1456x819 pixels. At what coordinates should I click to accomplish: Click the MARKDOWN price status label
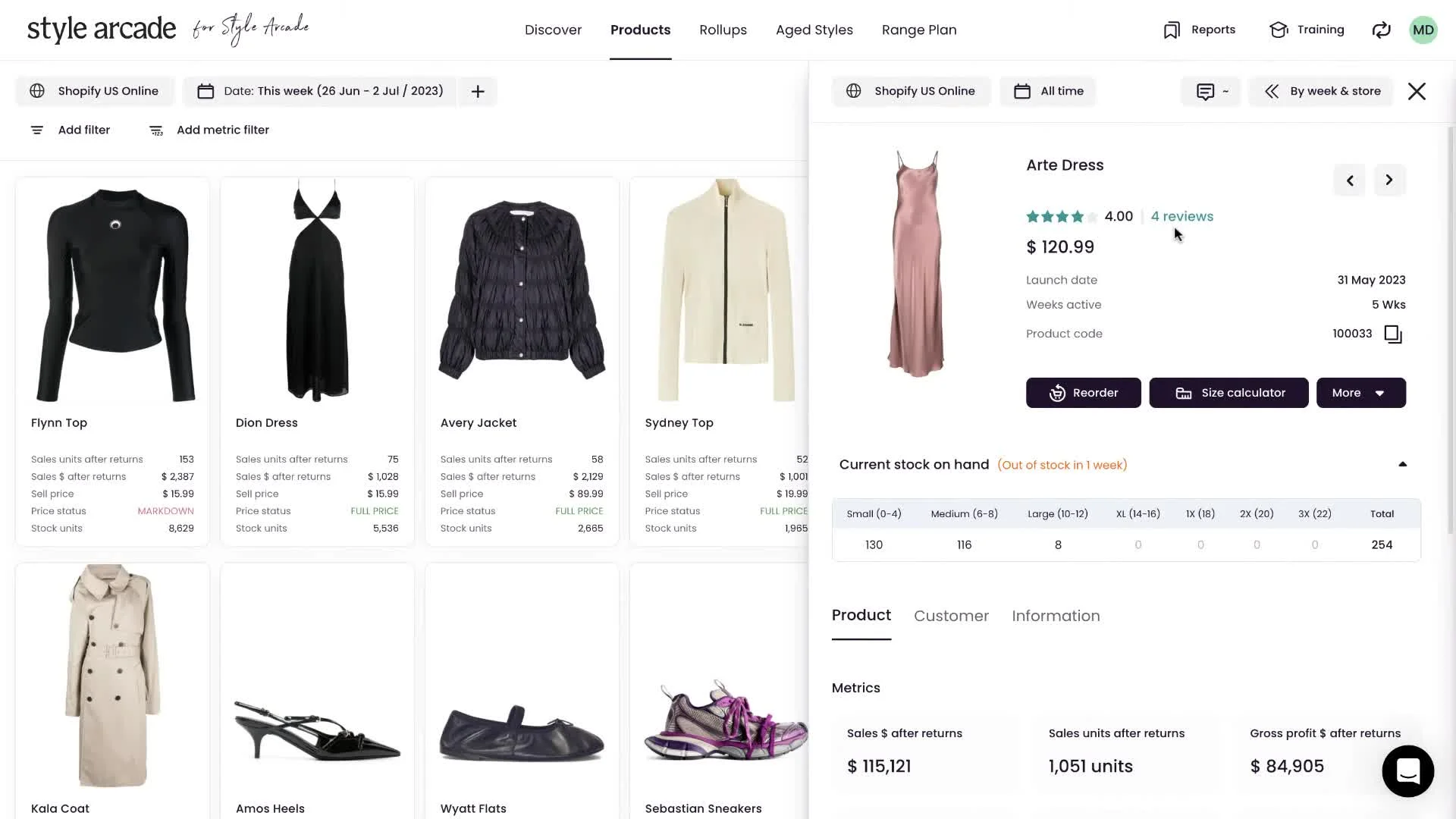pos(165,511)
